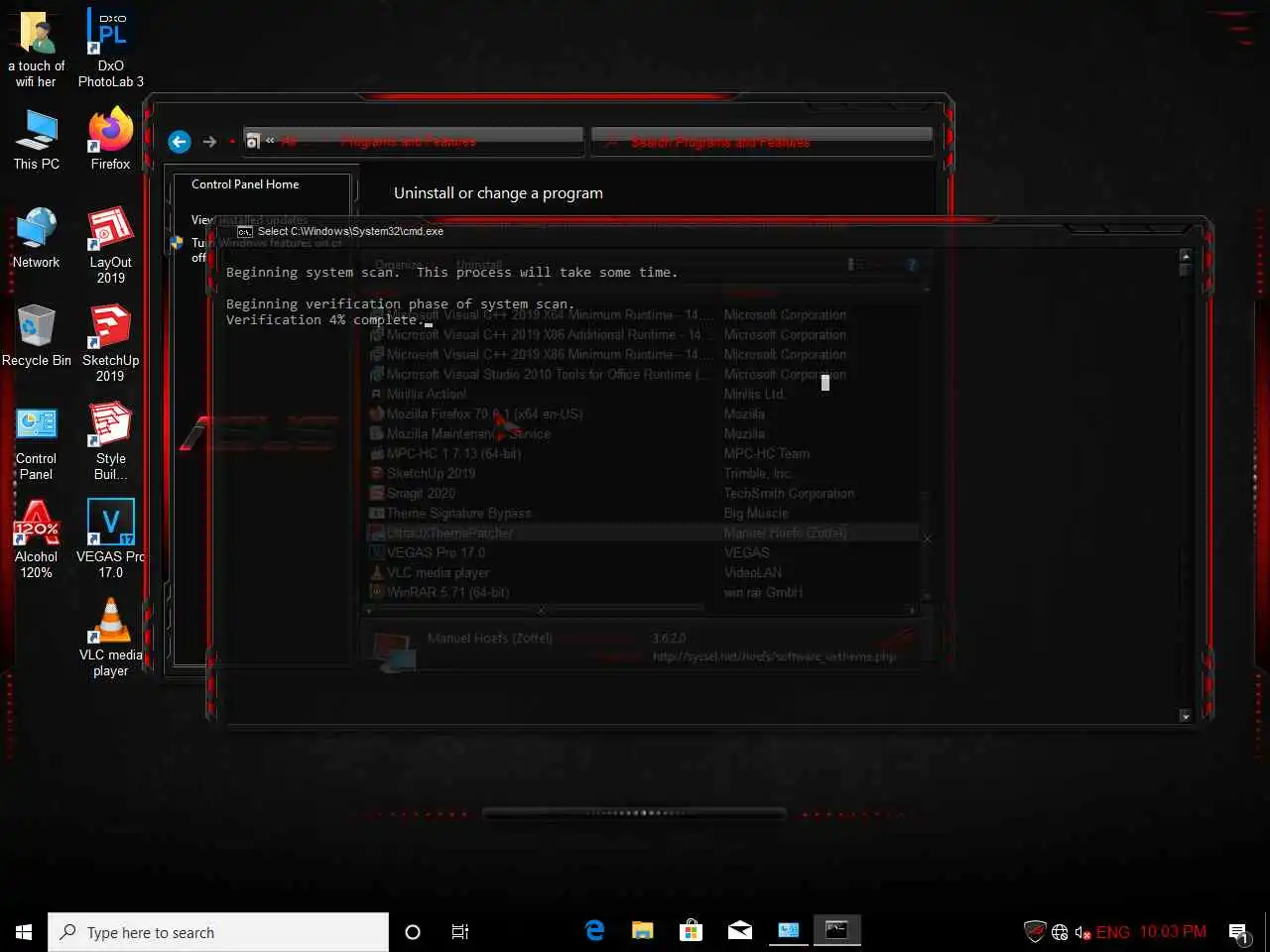Launch DxO PhotoLab 3 from the desktop
Image resolution: width=1270 pixels, height=952 pixels.
[111, 48]
